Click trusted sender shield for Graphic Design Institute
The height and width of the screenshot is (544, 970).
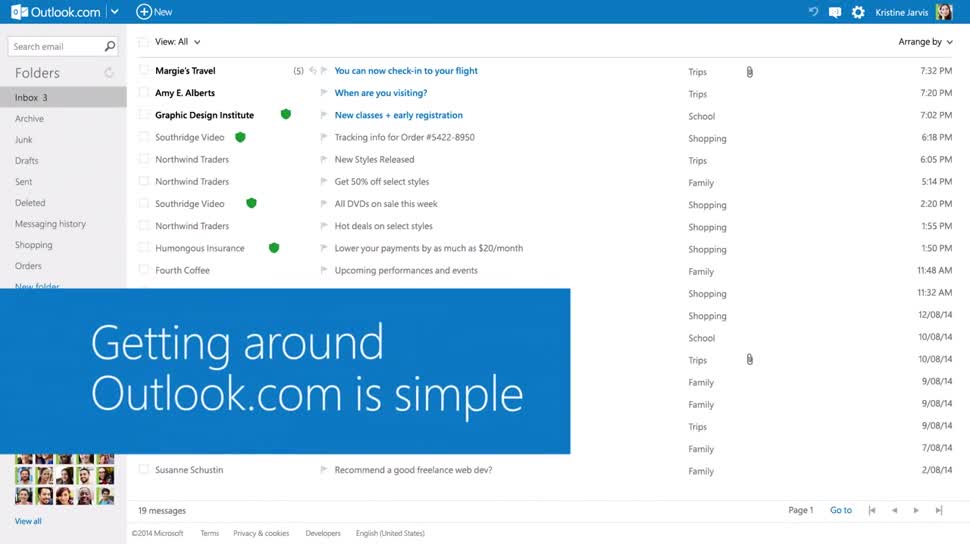coord(286,114)
